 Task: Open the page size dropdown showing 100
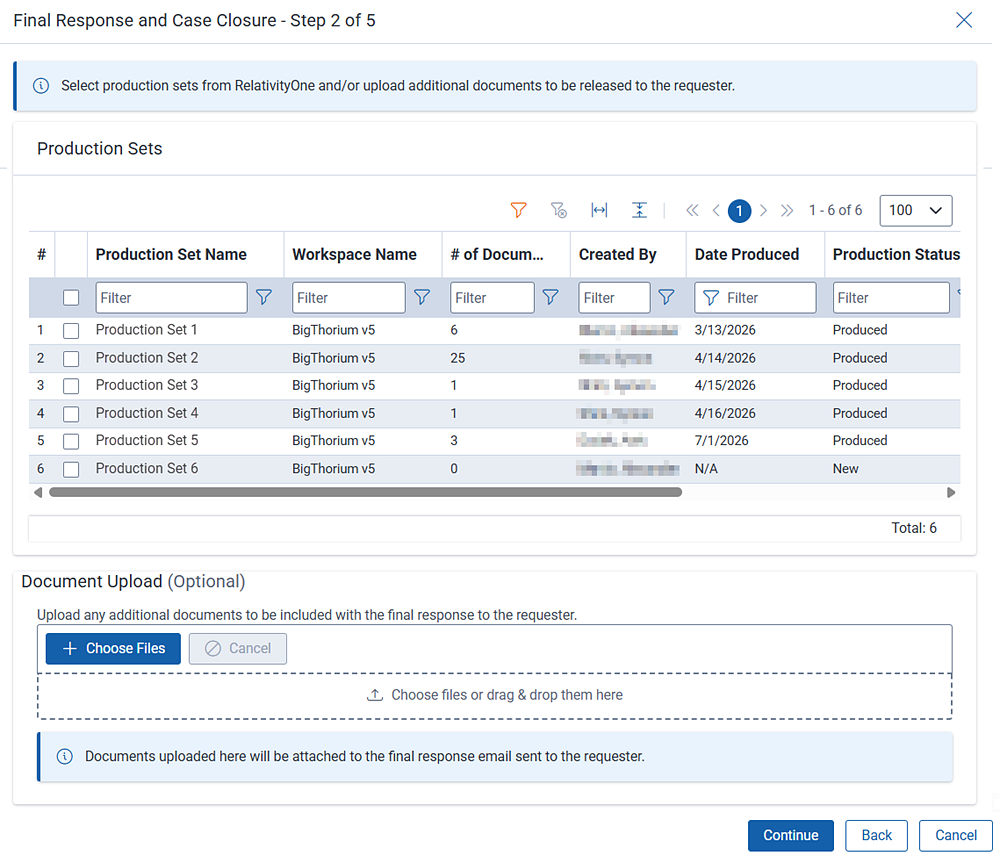[x=915, y=210]
